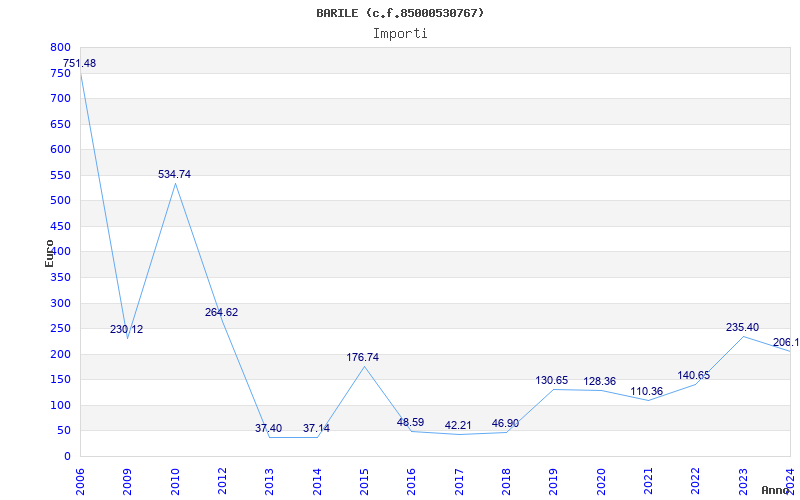The image size is (800, 500).
Task: Click the 0 y-axis tick label
Action: [x=67, y=457]
